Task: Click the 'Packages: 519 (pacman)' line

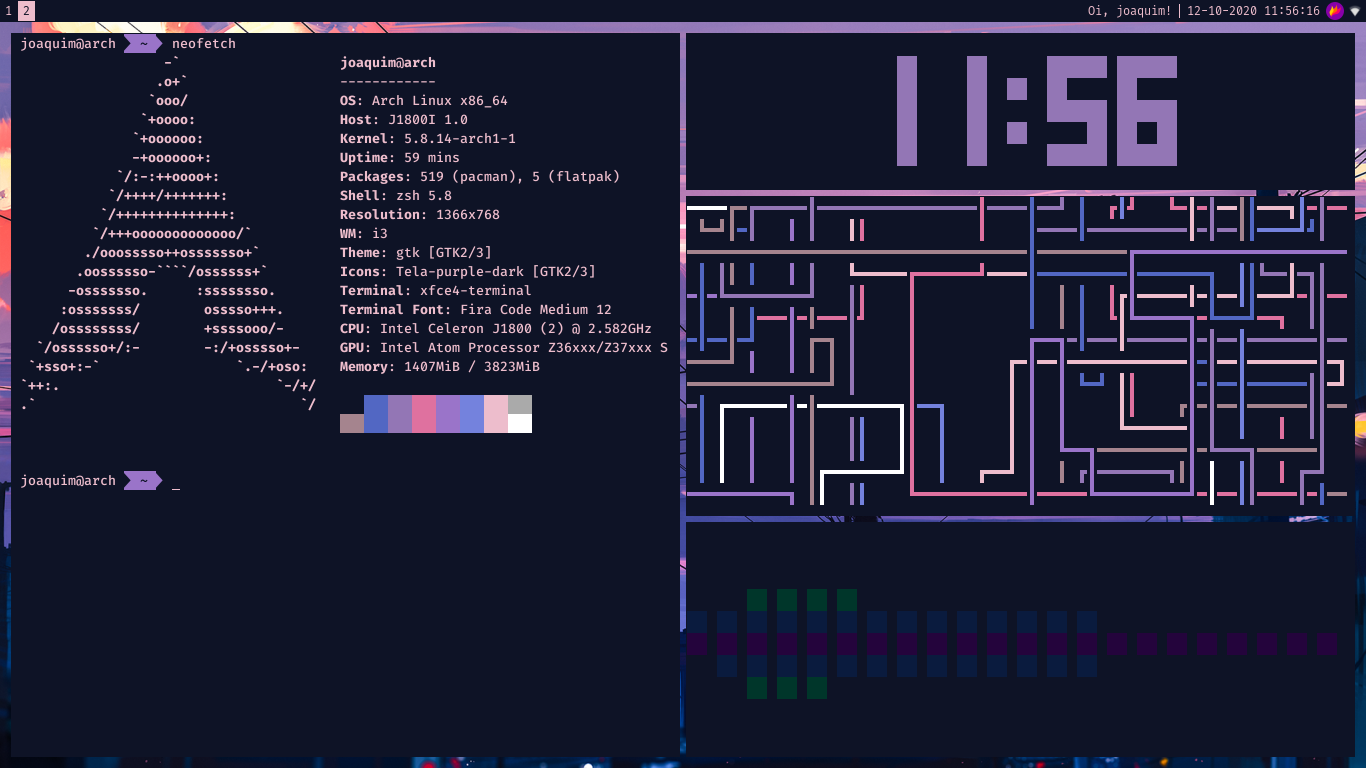Action: [480, 177]
